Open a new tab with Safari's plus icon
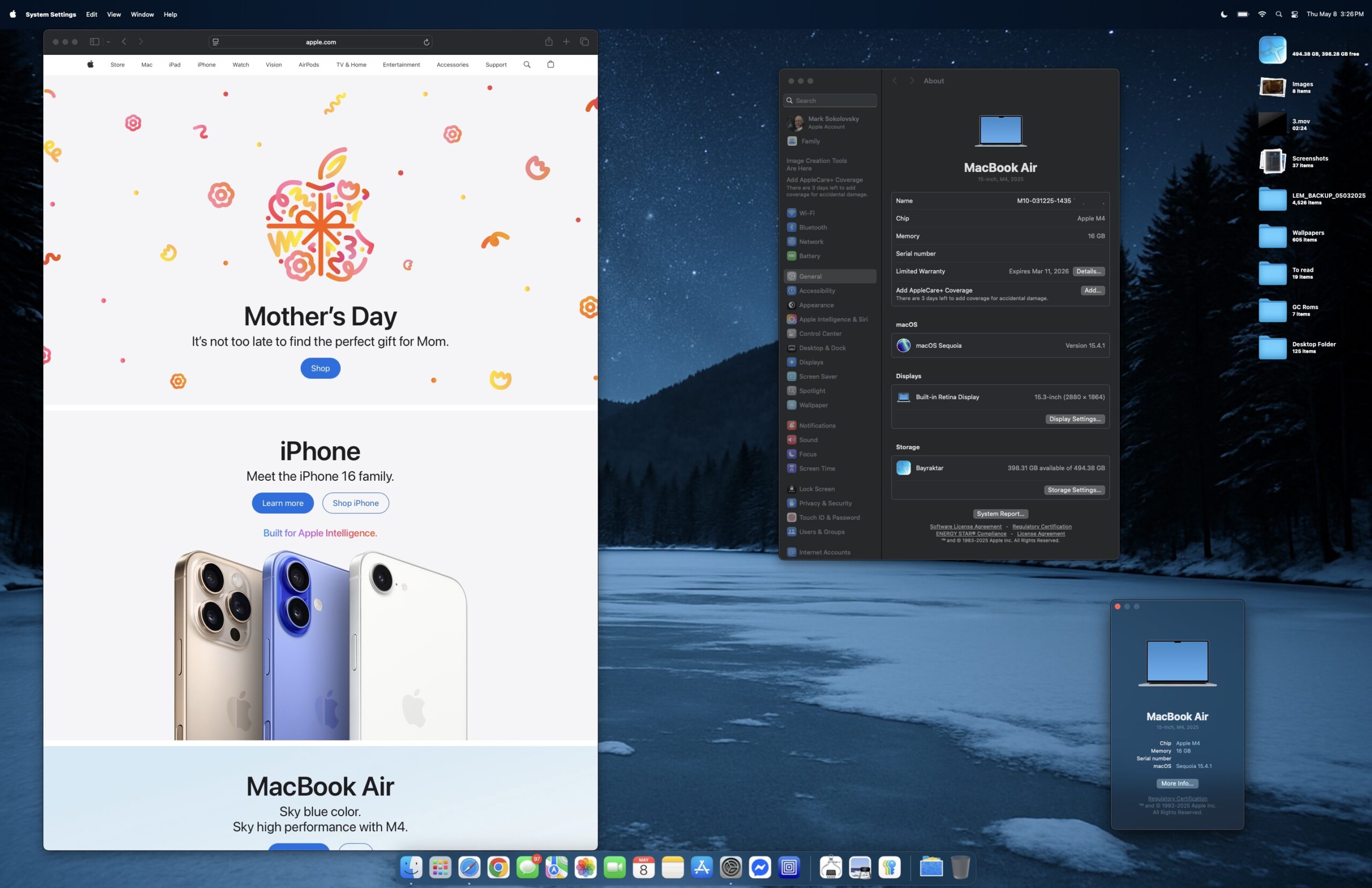 (x=566, y=41)
